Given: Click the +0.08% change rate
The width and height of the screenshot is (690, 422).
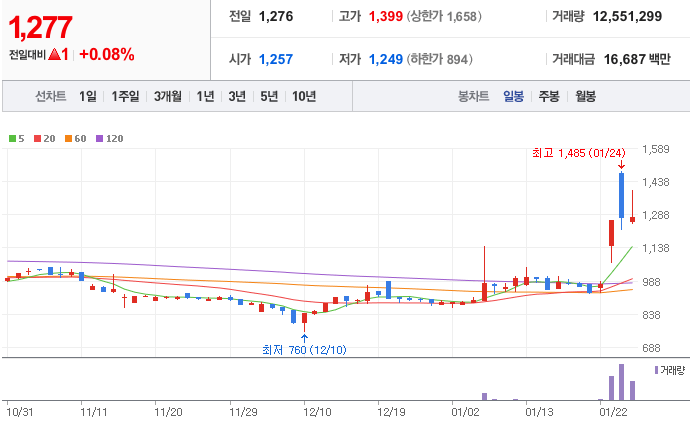Looking at the screenshot, I should tap(106, 55).
